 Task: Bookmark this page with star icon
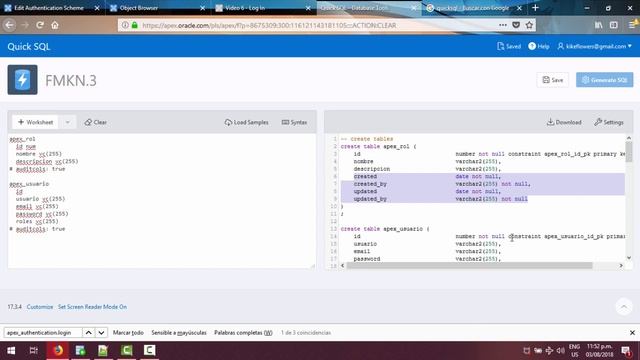[x=529, y=25]
